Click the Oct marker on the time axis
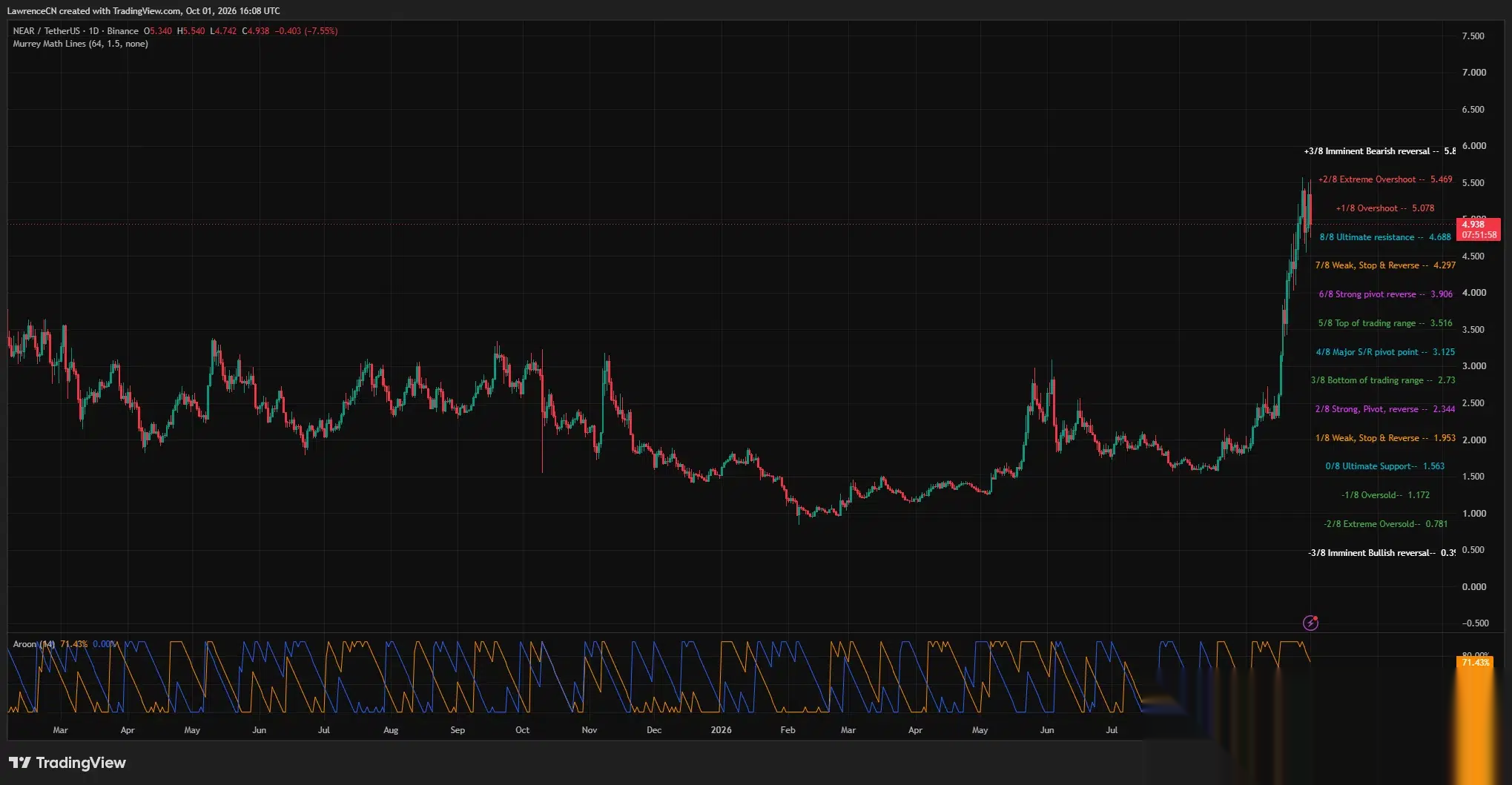 (522, 730)
